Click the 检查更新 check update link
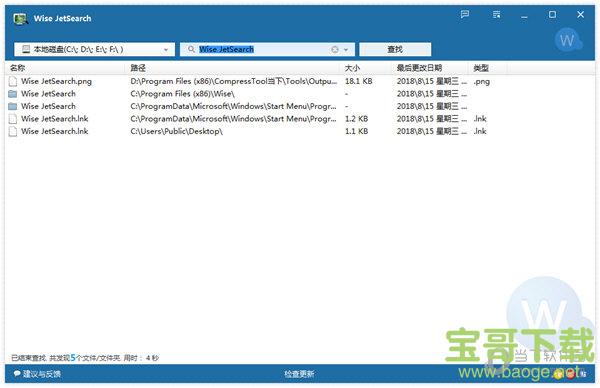This screenshot has width=600, height=388. 299,374
